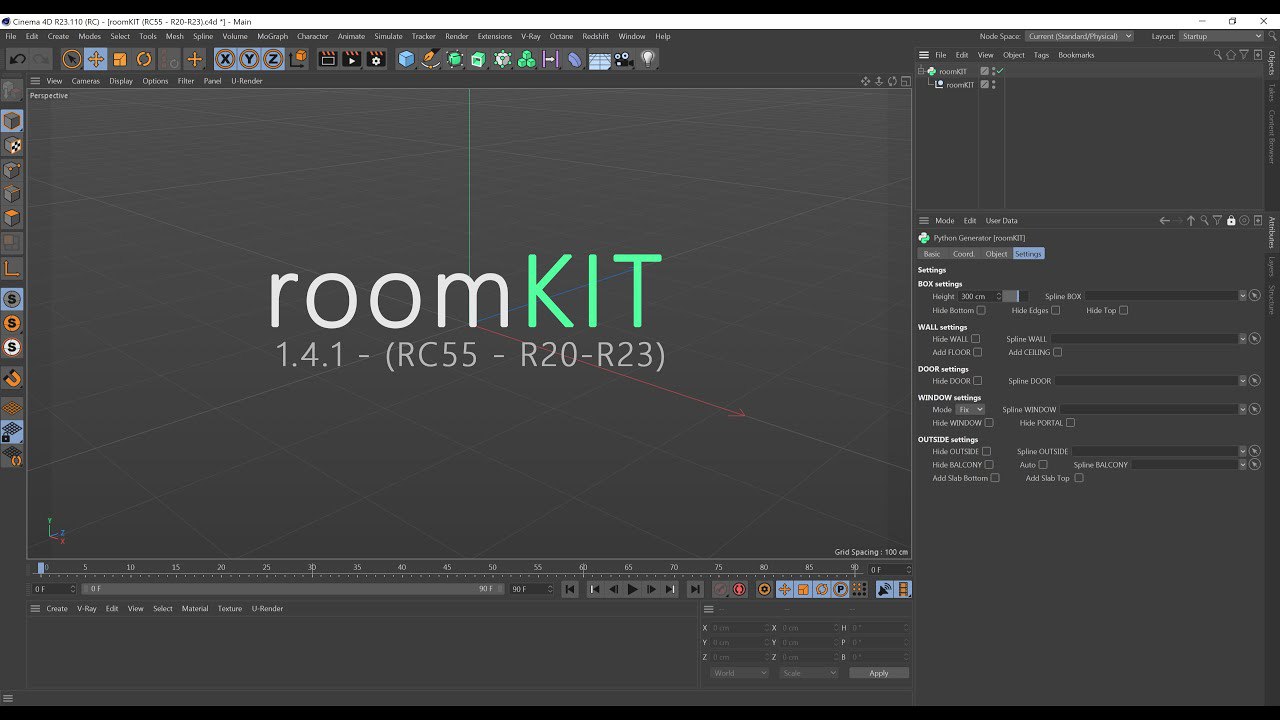Image resolution: width=1280 pixels, height=720 pixels.
Task: Add a Light object
Action: pos(648,59)
